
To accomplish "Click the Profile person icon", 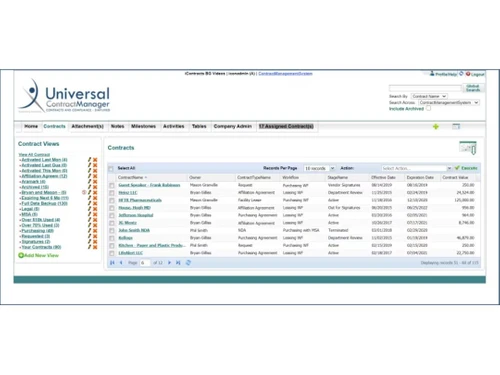I will pos(432,73).
